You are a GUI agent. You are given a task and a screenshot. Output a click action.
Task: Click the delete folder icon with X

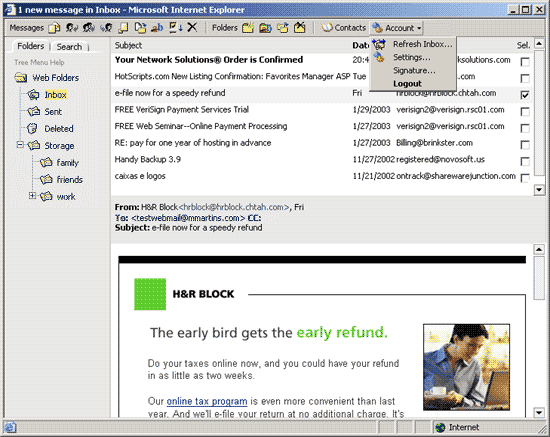point(300,27)
